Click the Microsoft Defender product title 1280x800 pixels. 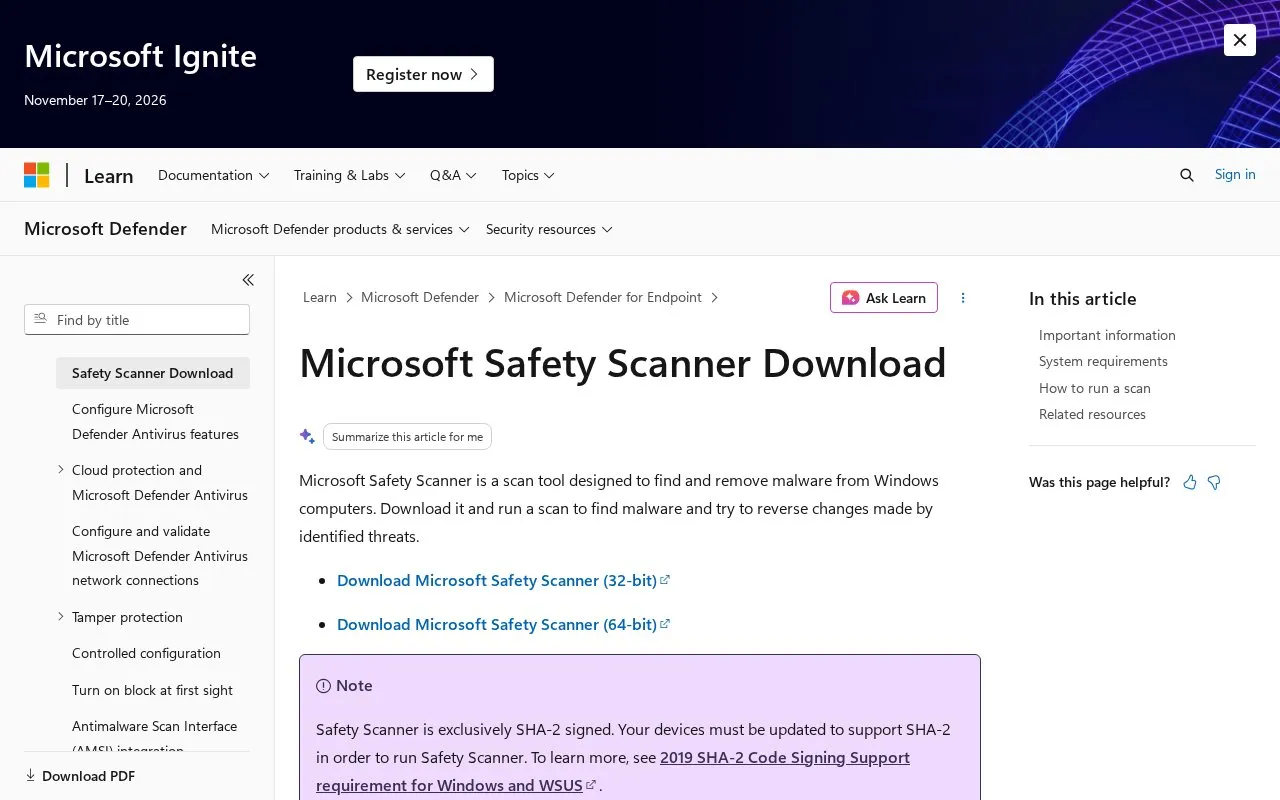tap(105, 229)
